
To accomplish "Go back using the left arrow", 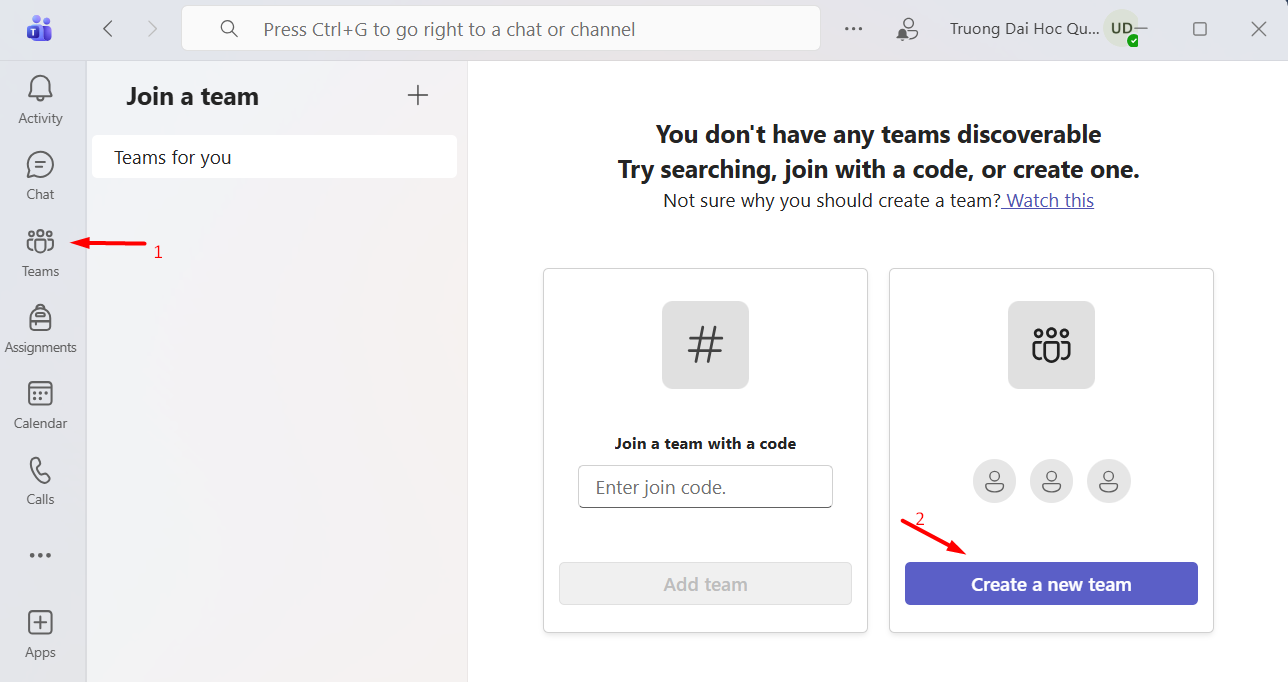I will pyautogui.click(x=108, y=29).
